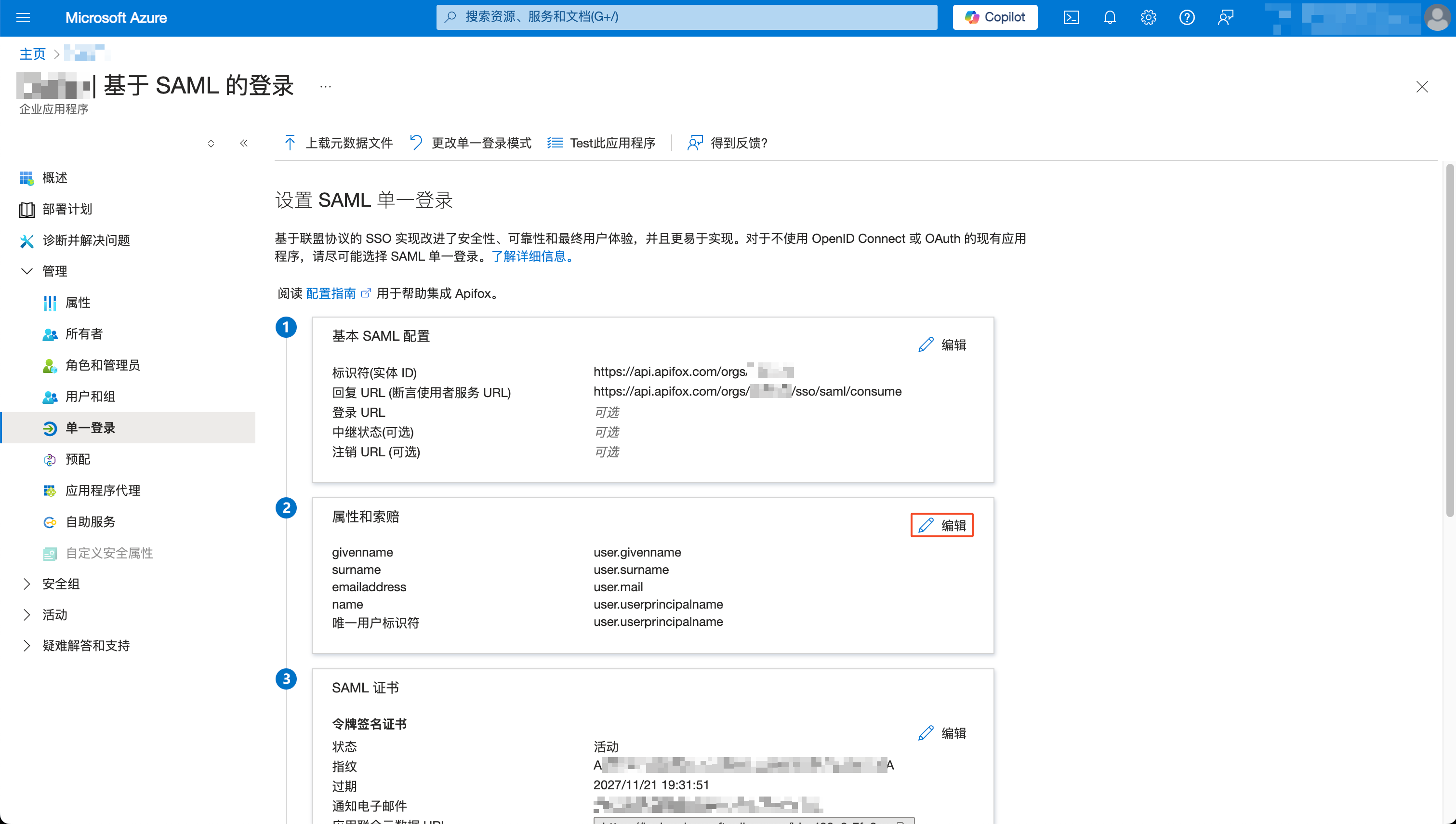The height and width of the screenshot is (824, 1456).
Task: Edit the SAML 证书 token signing certificate
Action: (942, 732)
